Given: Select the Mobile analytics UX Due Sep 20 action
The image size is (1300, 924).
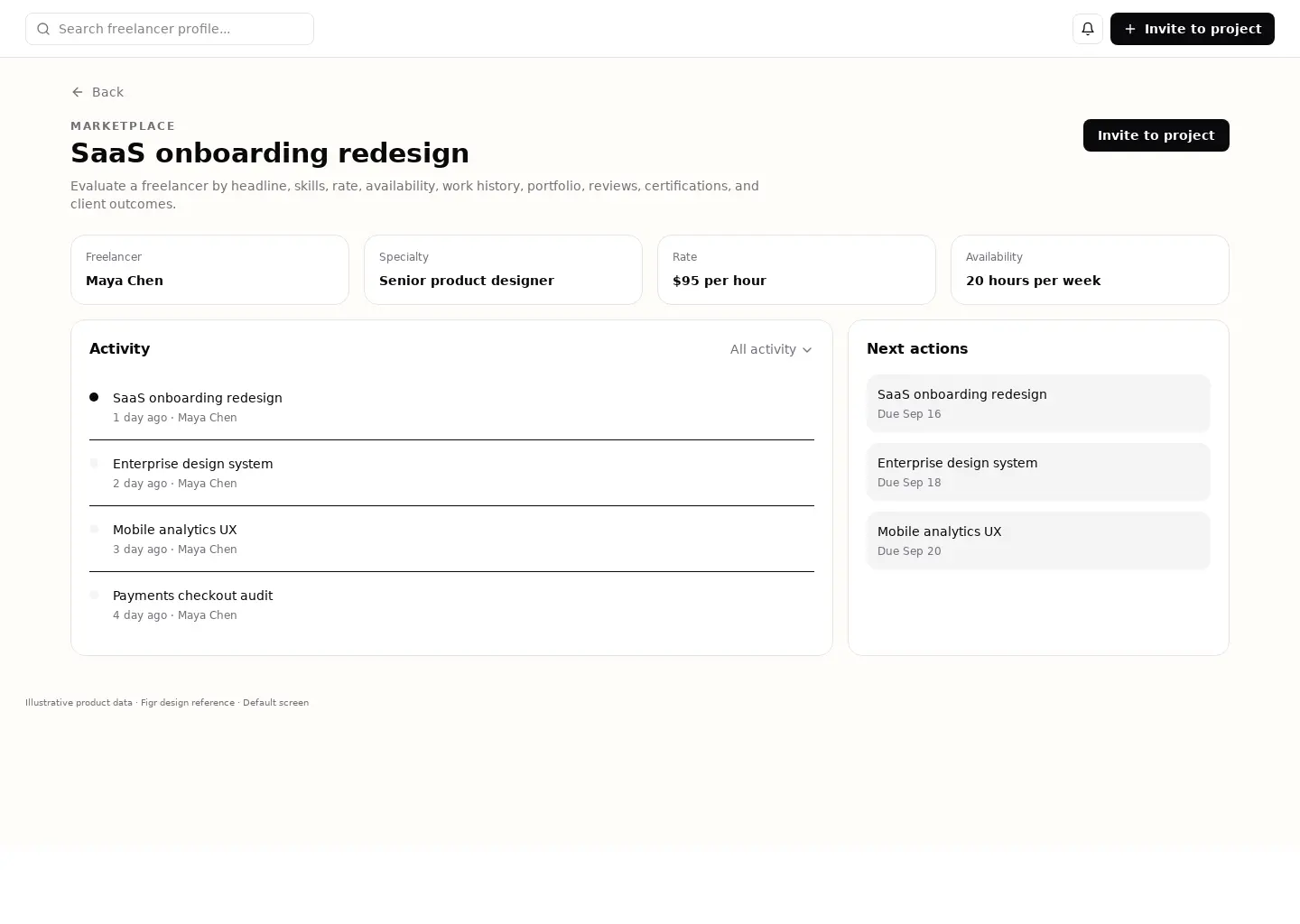Looking at the screenshot, I should [1038, 541].
